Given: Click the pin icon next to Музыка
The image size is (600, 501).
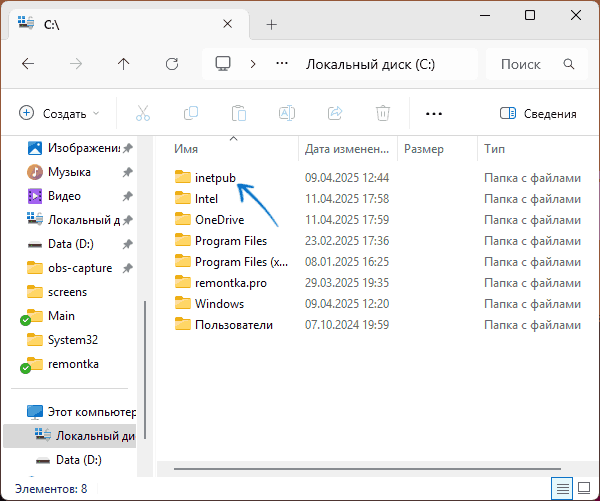Looking at the screenshot, I should 127,172.
